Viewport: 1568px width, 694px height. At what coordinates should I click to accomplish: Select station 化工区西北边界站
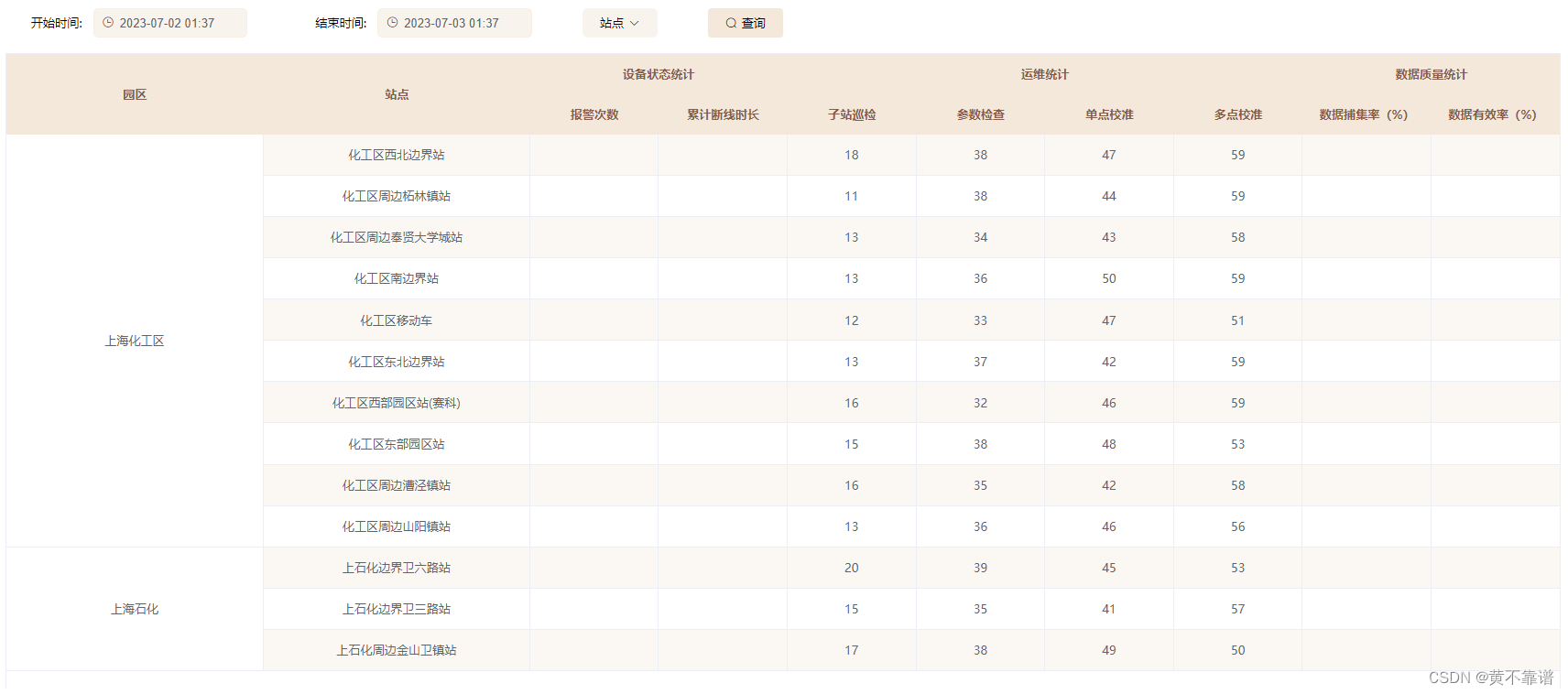[397, 155]
